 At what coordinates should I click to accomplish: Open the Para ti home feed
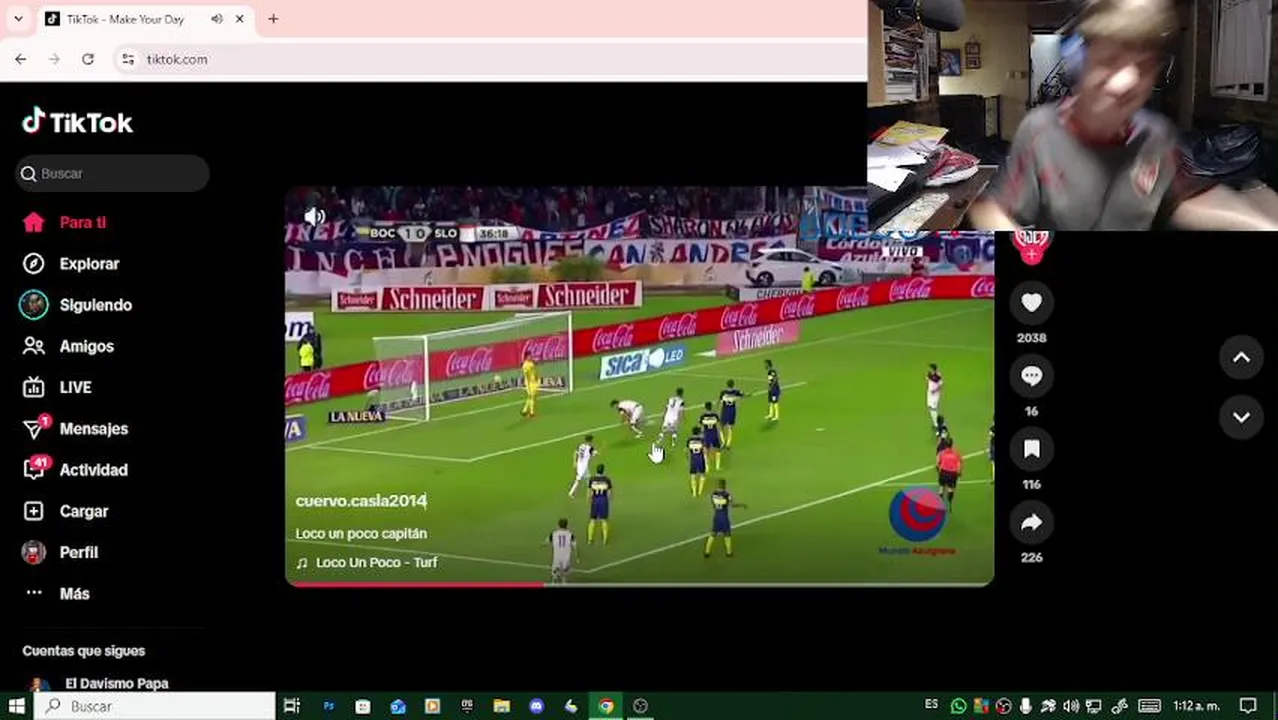[66, 222]
